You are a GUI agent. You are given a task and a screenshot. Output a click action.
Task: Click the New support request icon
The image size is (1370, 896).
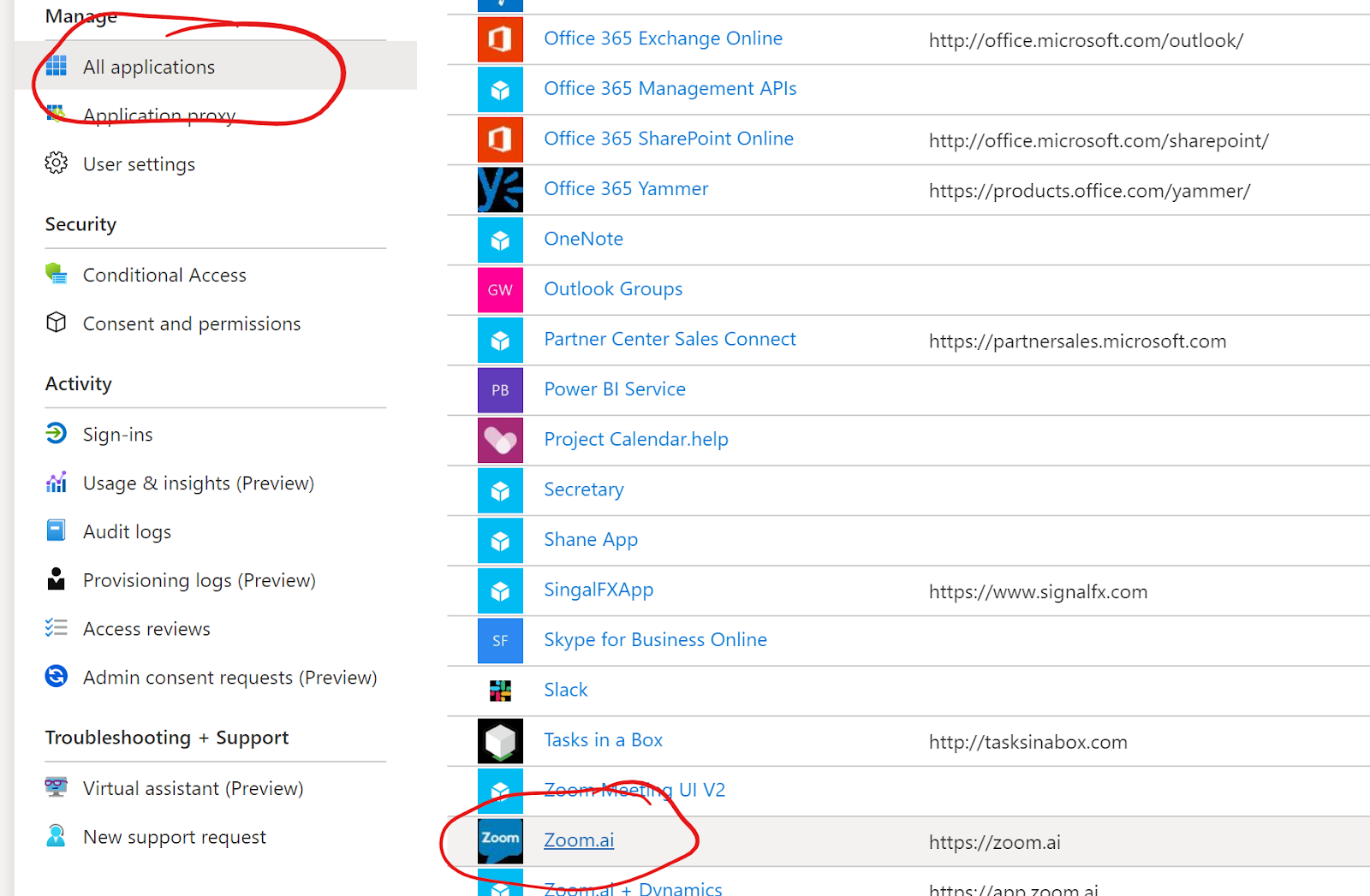point(57,836)
